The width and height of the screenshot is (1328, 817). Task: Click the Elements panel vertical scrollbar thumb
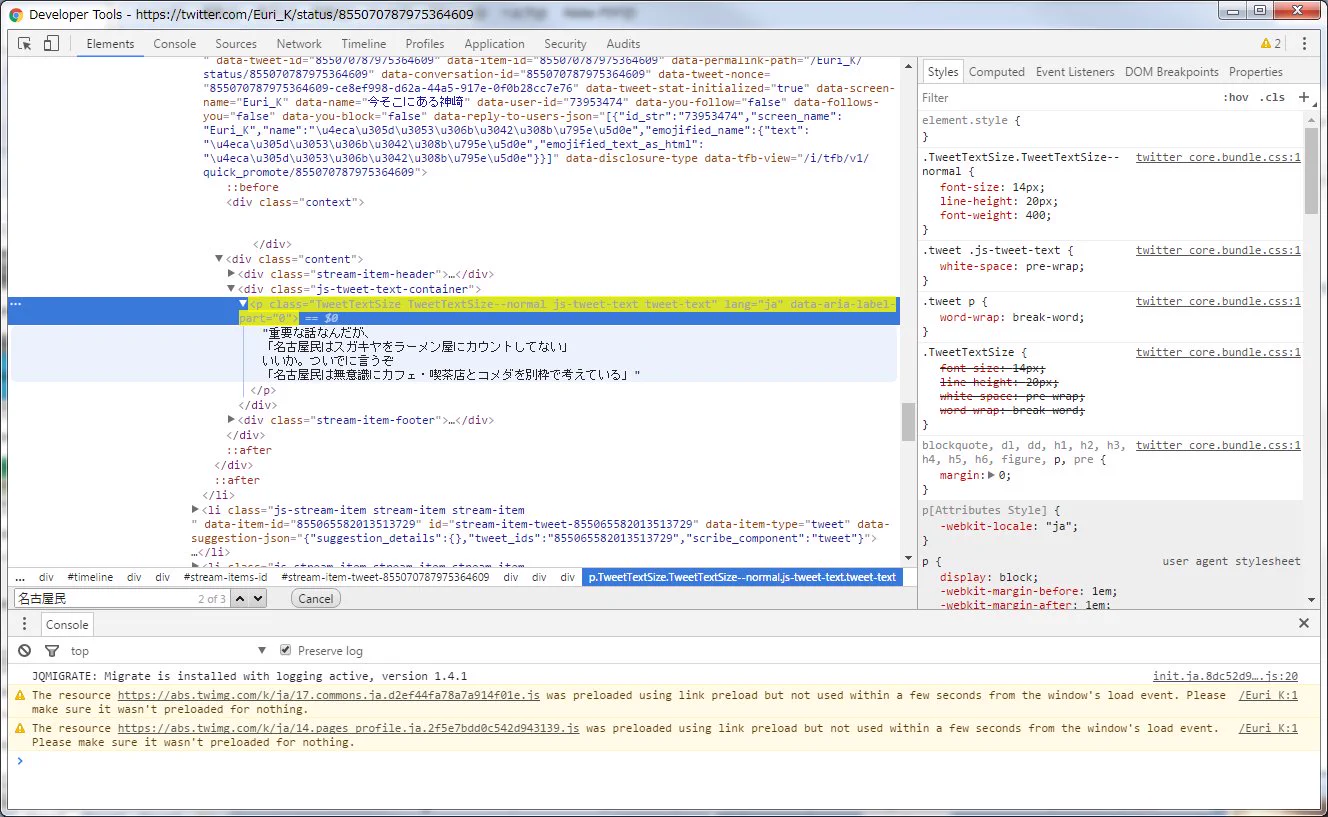(x=907, y=422)
